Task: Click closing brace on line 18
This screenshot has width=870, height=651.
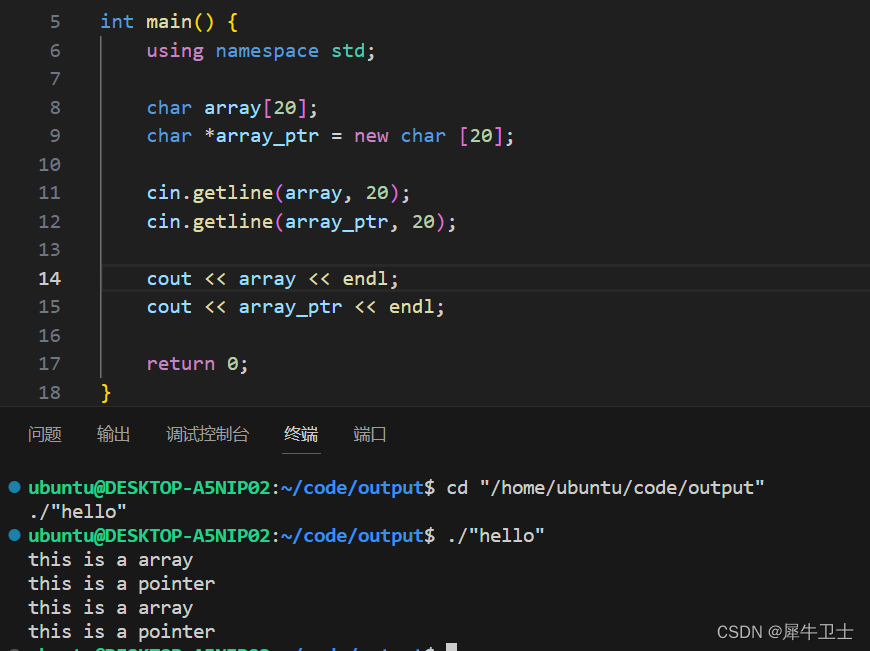Action: pos(106,393)
